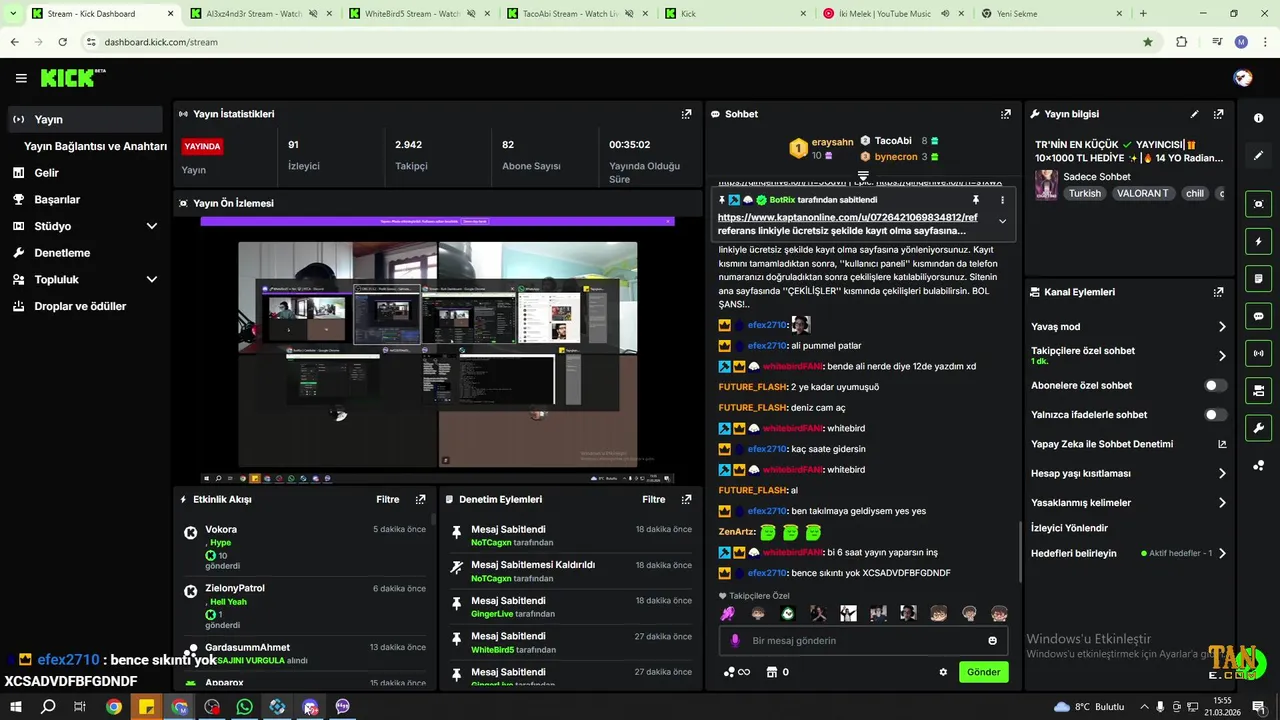The image size is (1280, 720).
Task: Open Filtre in Denetim Eylemleri panel
Action: [x=653, y=499]
